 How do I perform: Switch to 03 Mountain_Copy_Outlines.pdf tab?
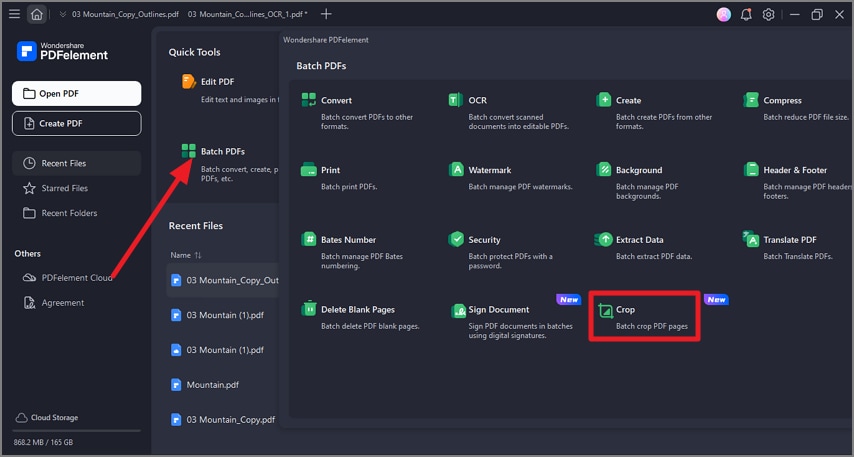point(125,14)
